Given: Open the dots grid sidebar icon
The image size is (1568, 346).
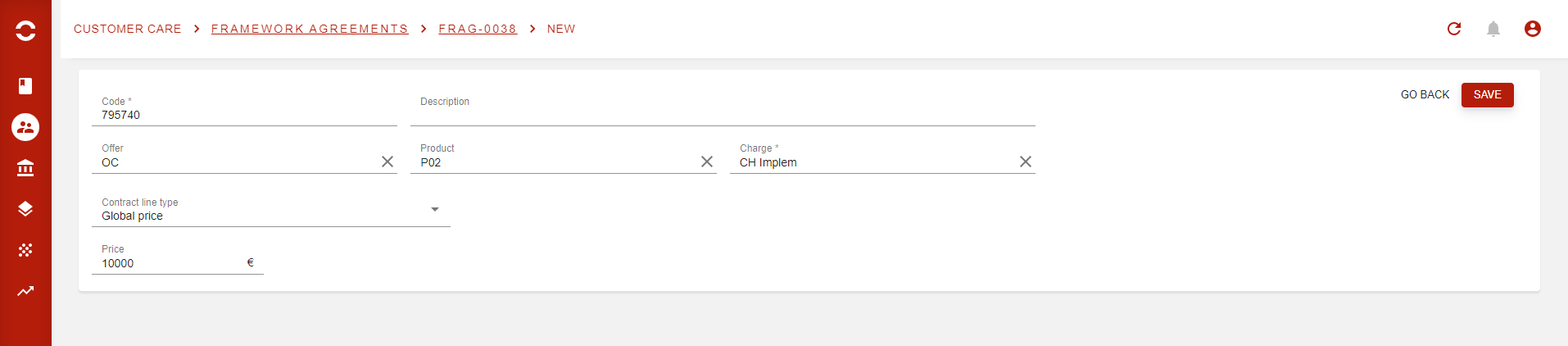Looking at the screenshot, I should [25, 250].
